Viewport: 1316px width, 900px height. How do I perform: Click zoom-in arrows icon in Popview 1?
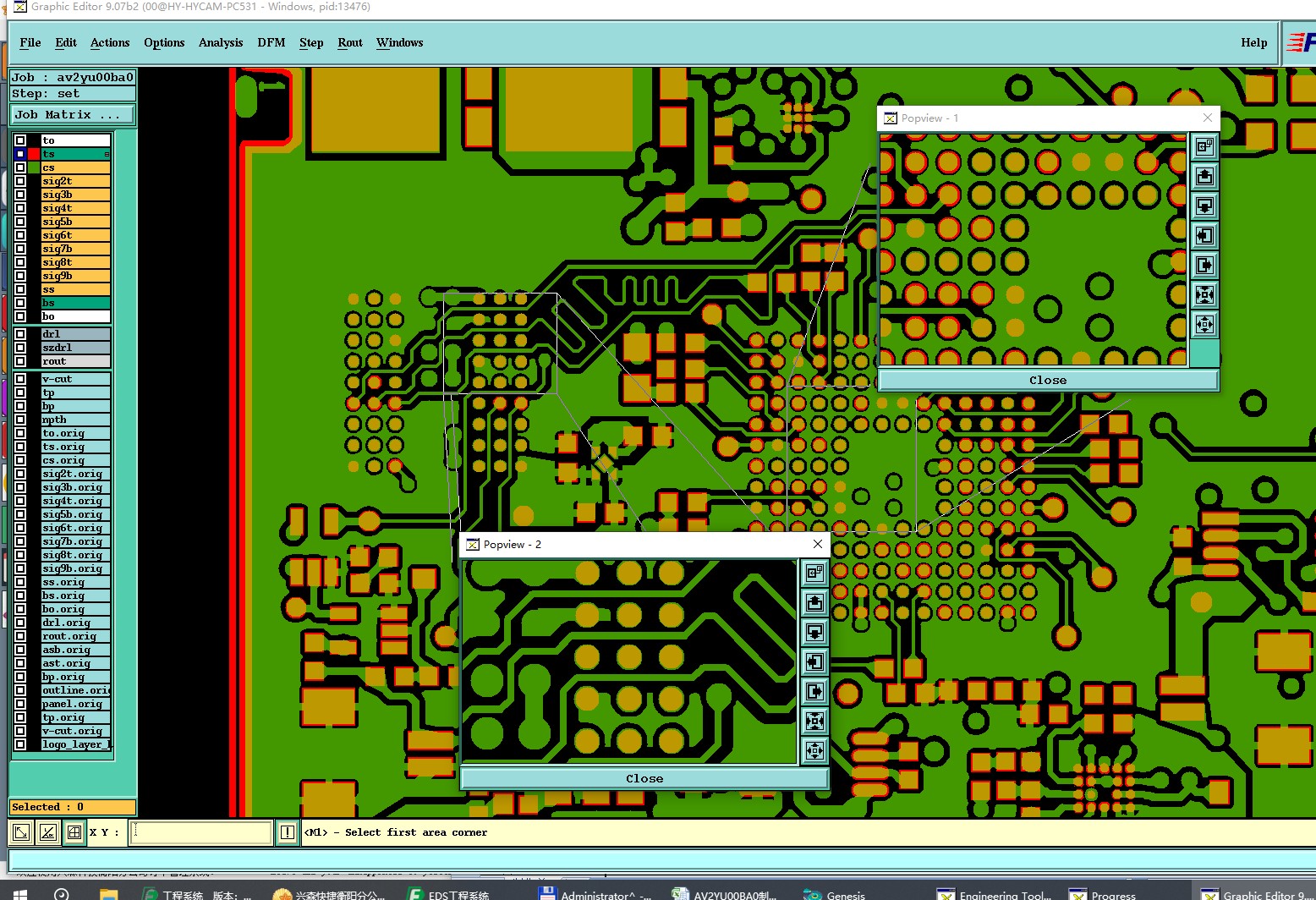1204,294
